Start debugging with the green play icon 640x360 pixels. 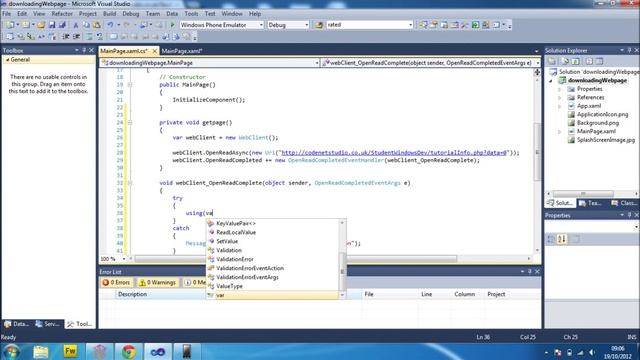172,25
